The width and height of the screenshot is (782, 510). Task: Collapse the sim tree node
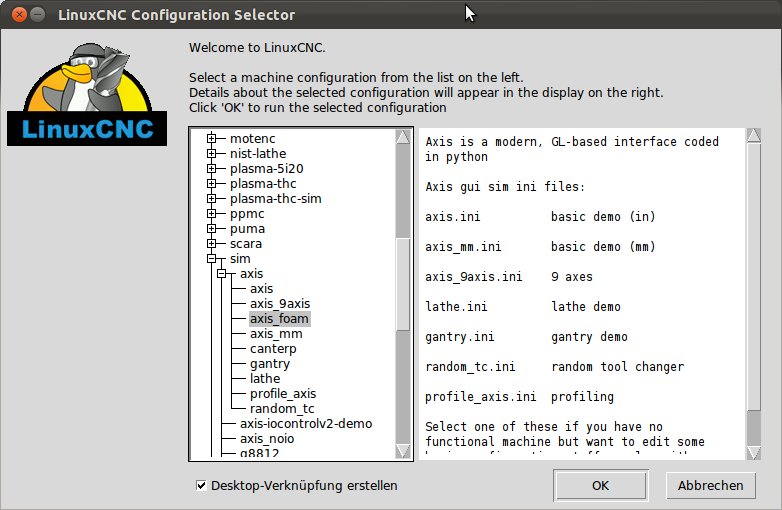pyautogui.click(x=211, y=258)
